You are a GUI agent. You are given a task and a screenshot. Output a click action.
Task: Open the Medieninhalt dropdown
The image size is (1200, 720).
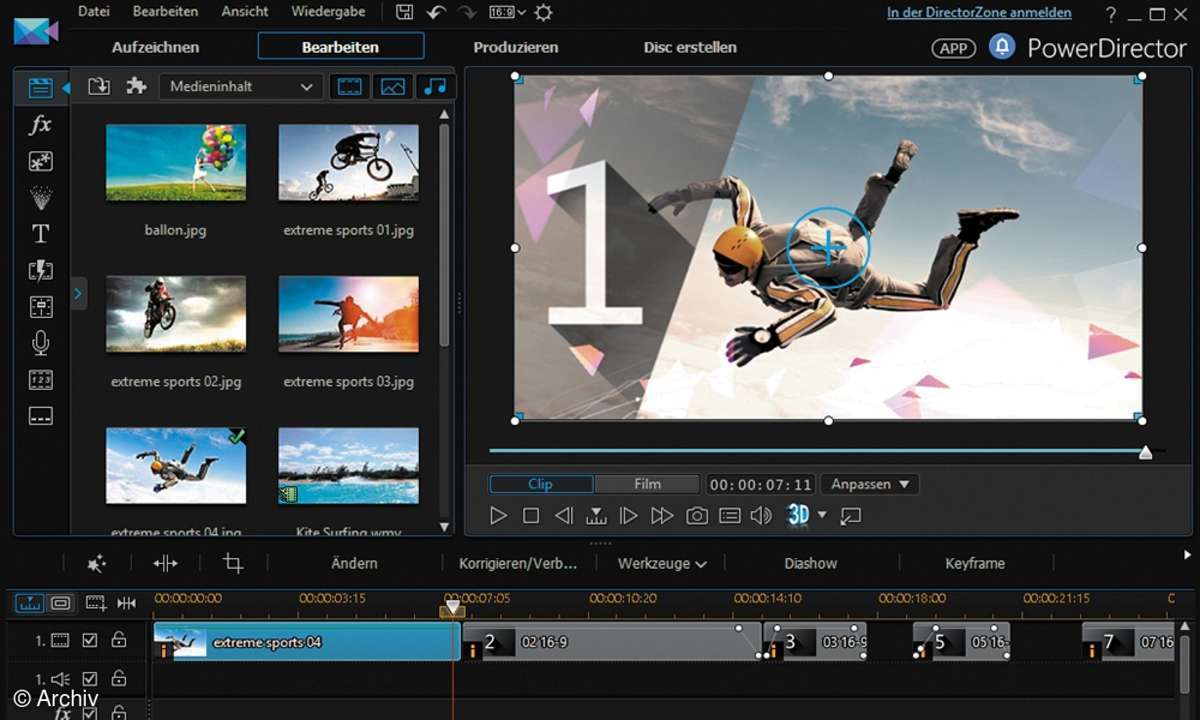tap(240, 87)
